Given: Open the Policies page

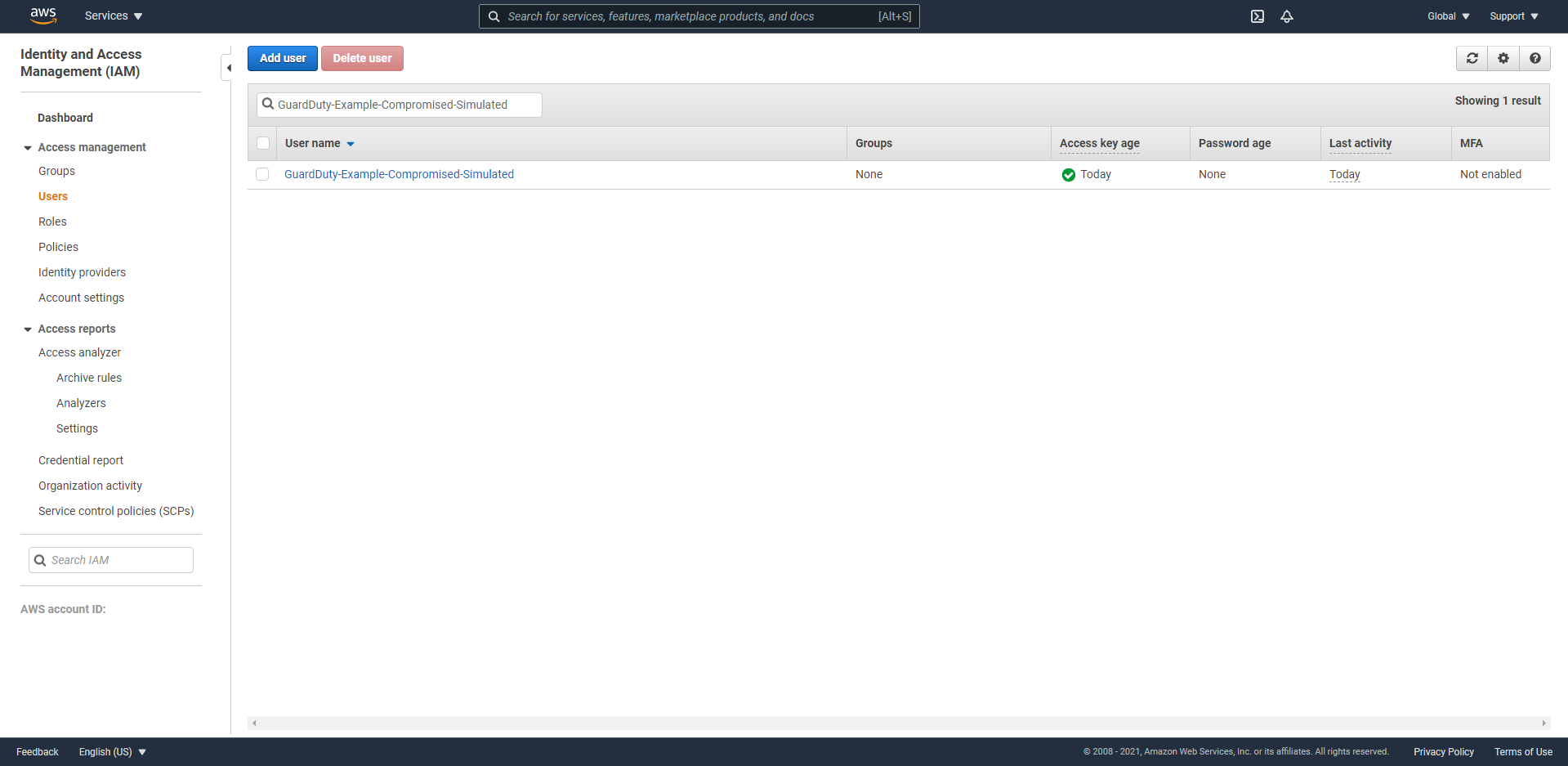Looking at the screenshot, I should pos(58,247).
